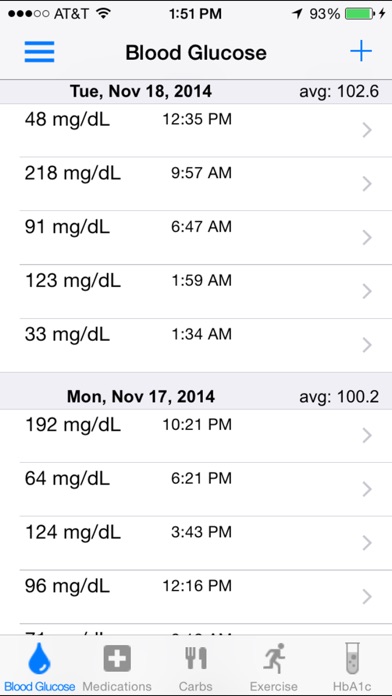Image resolution: width=392 pixels, height=696 pixels.
Task: Switch to the Carbs tab label
Action: click(x=196, y=686)
